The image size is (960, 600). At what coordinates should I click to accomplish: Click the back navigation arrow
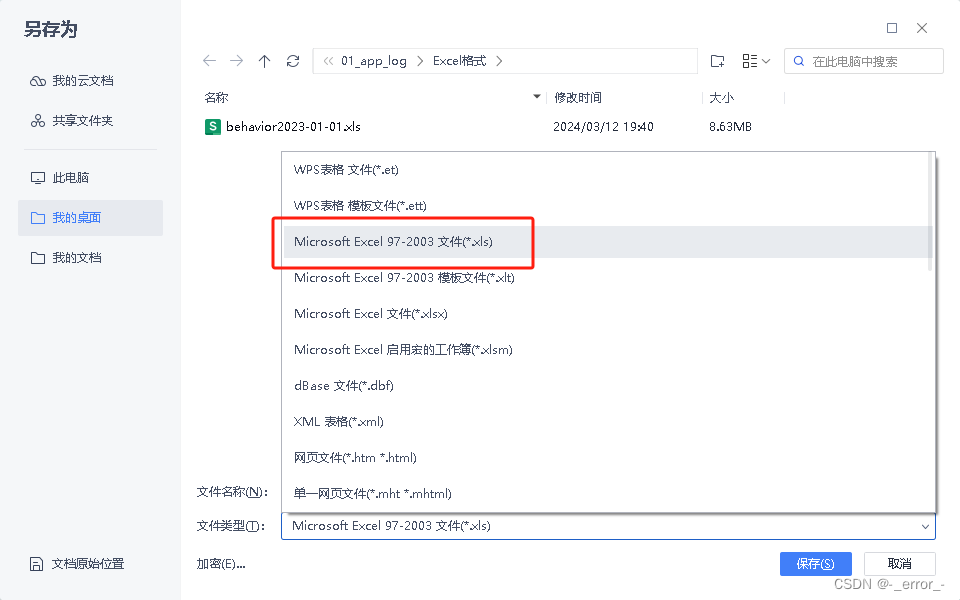click(209, 61)
